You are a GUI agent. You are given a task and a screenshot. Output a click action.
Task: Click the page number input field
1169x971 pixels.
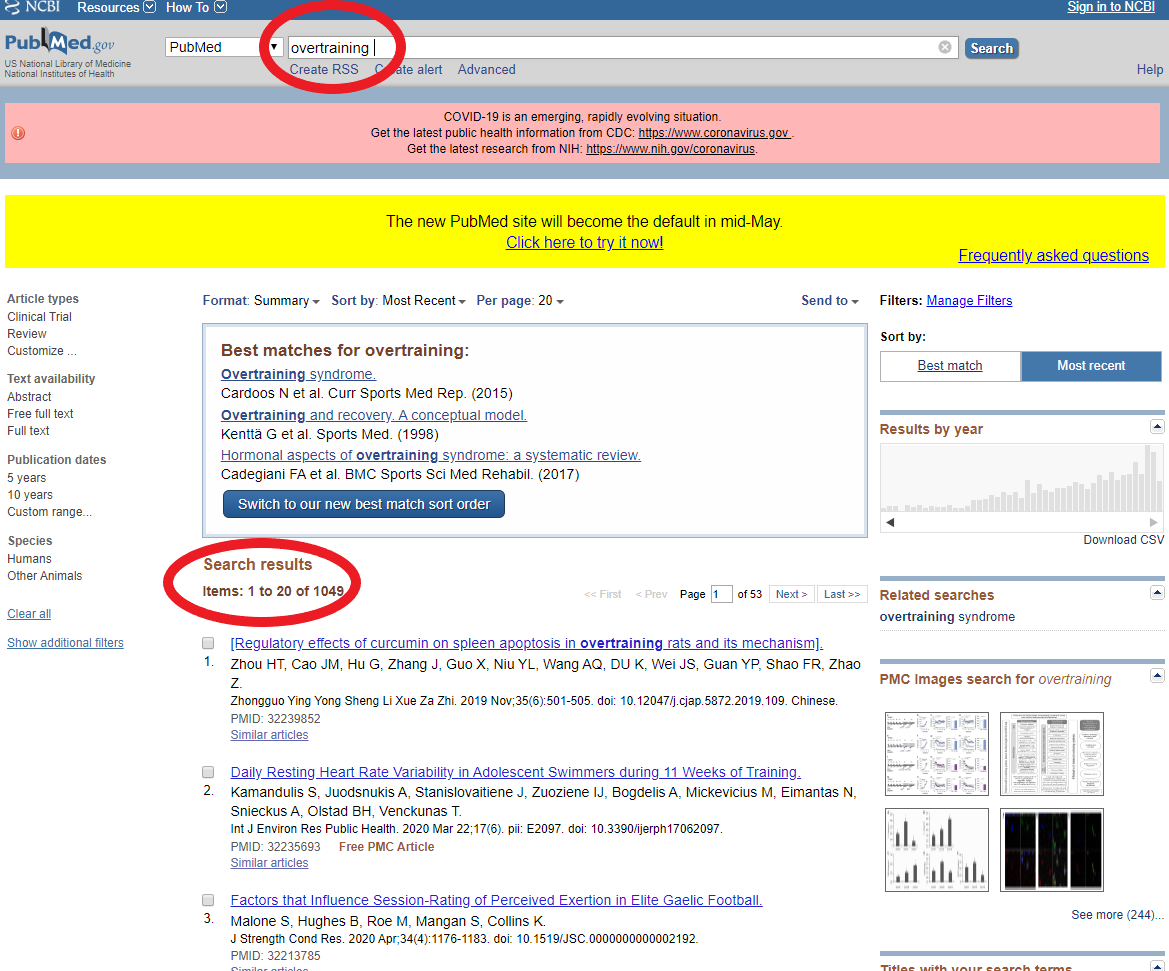(x=721, y=594)
